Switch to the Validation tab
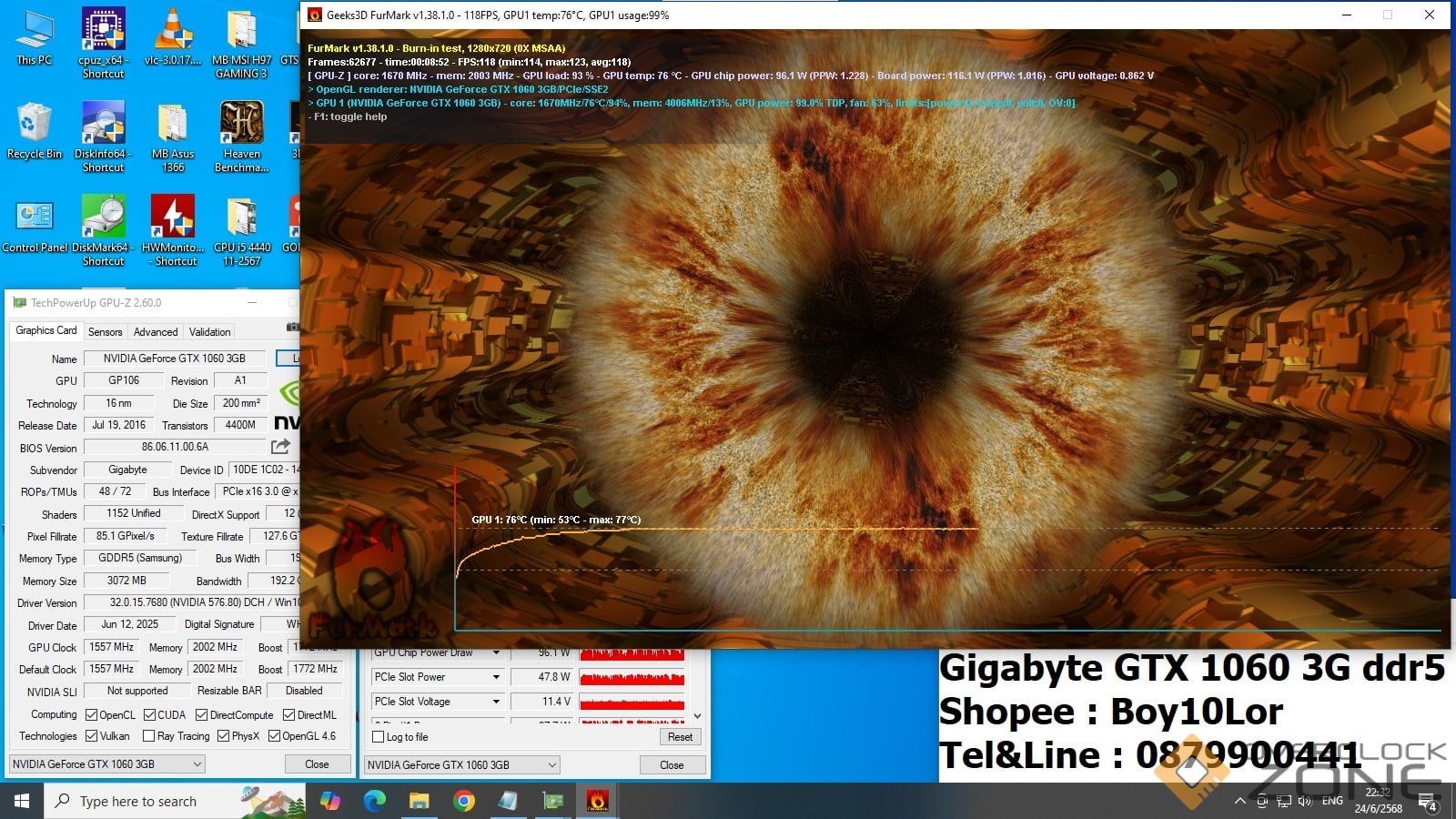Screen dimensions: 1456x819 [209, 332]
